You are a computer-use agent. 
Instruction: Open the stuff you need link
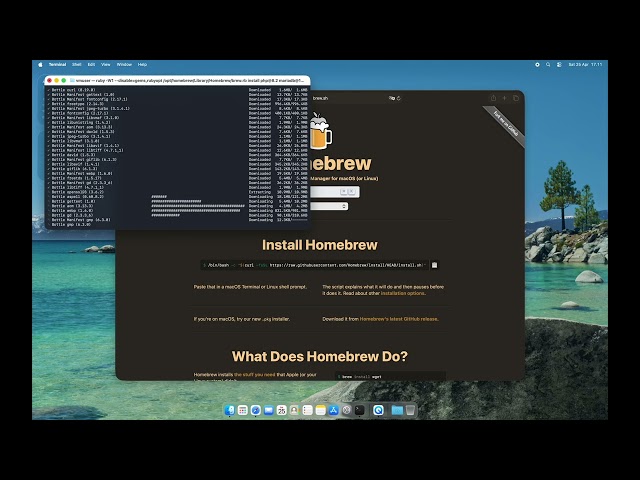255,374
